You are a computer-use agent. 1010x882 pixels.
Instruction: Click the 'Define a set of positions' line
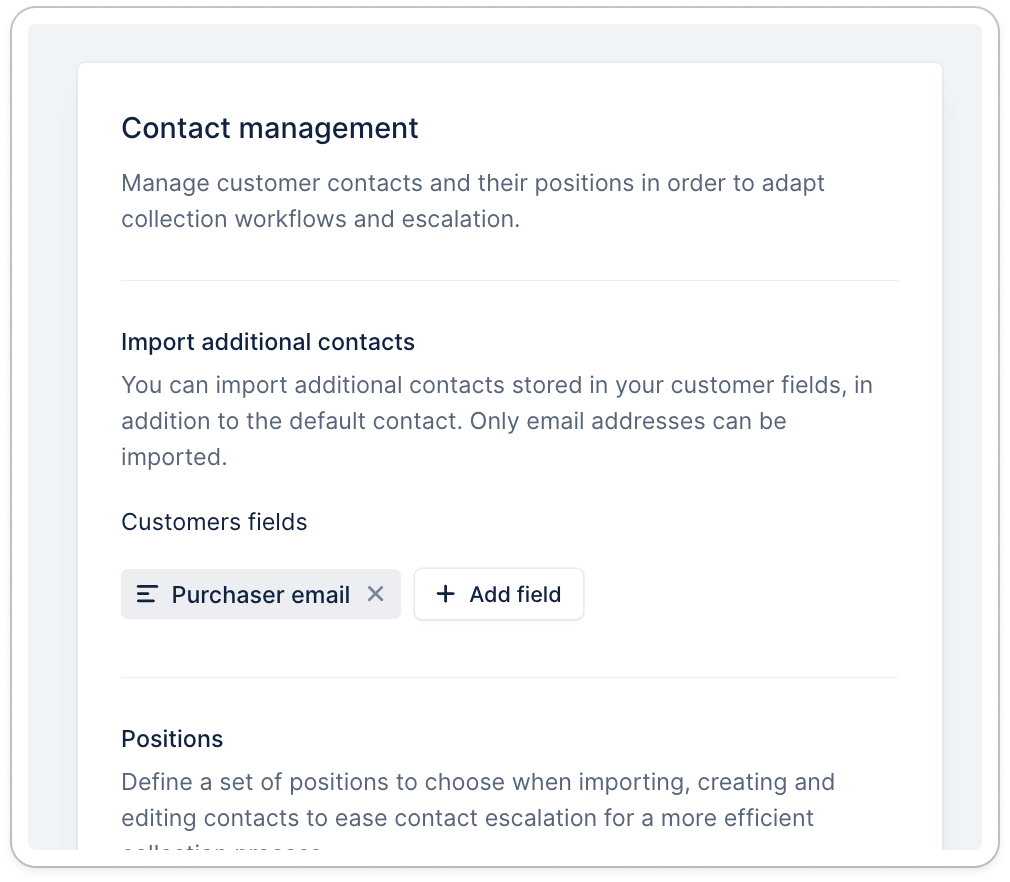477,781
